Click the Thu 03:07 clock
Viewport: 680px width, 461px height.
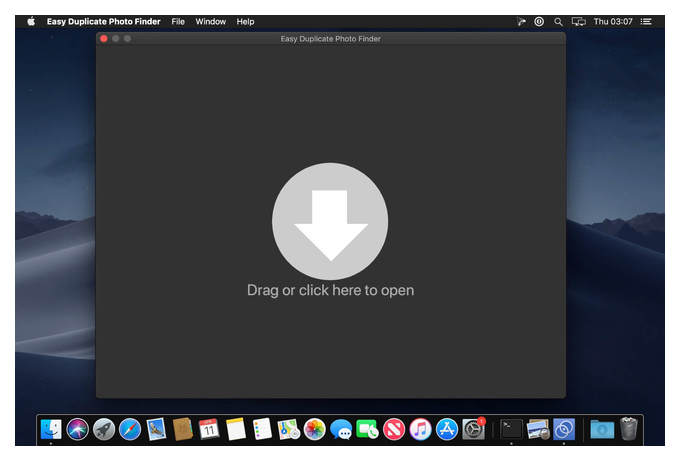point(613,22)
